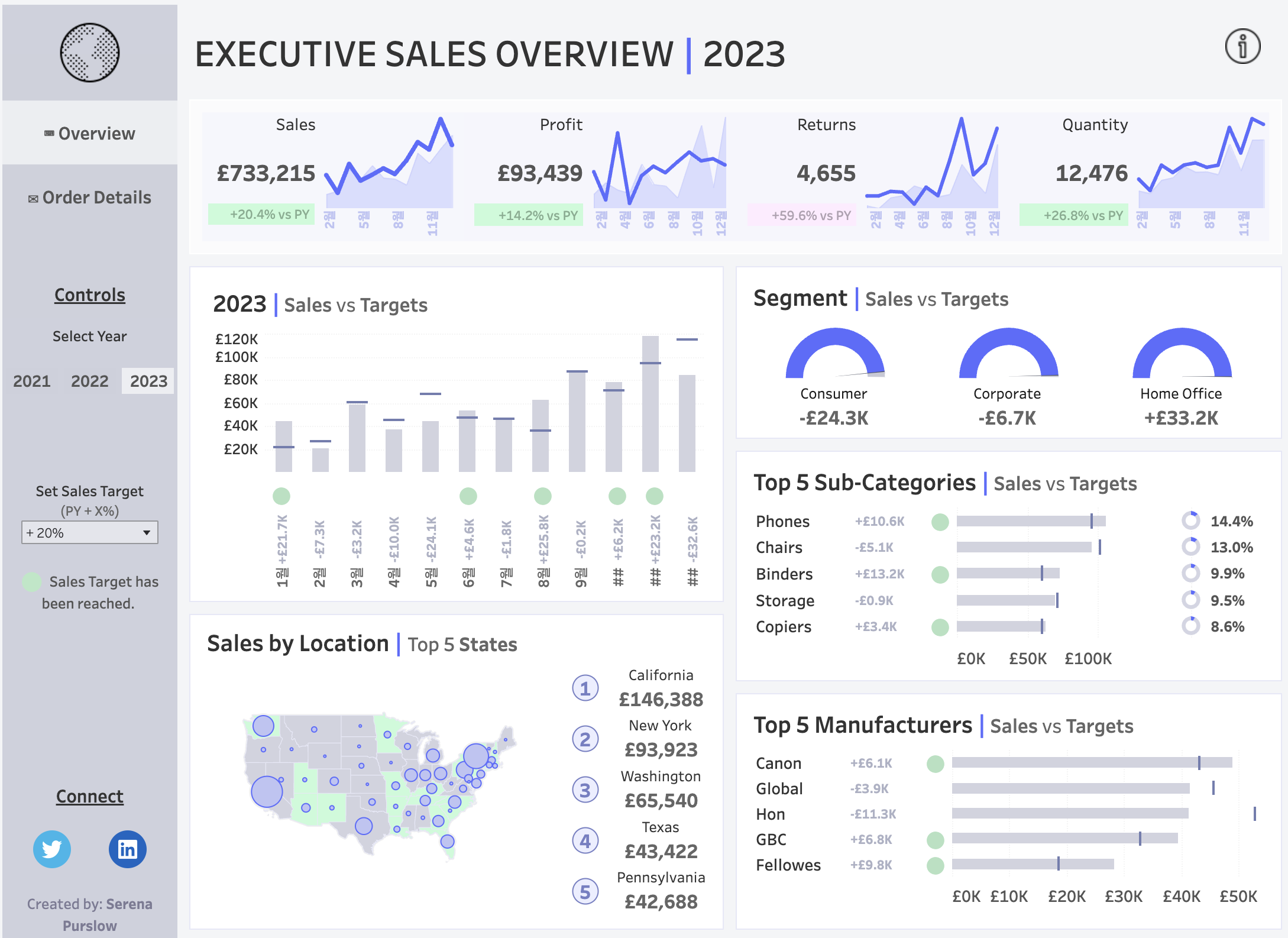Click the info icon in the header
This screenshot has width=1288, height=938.
(x=1242, y=46)
